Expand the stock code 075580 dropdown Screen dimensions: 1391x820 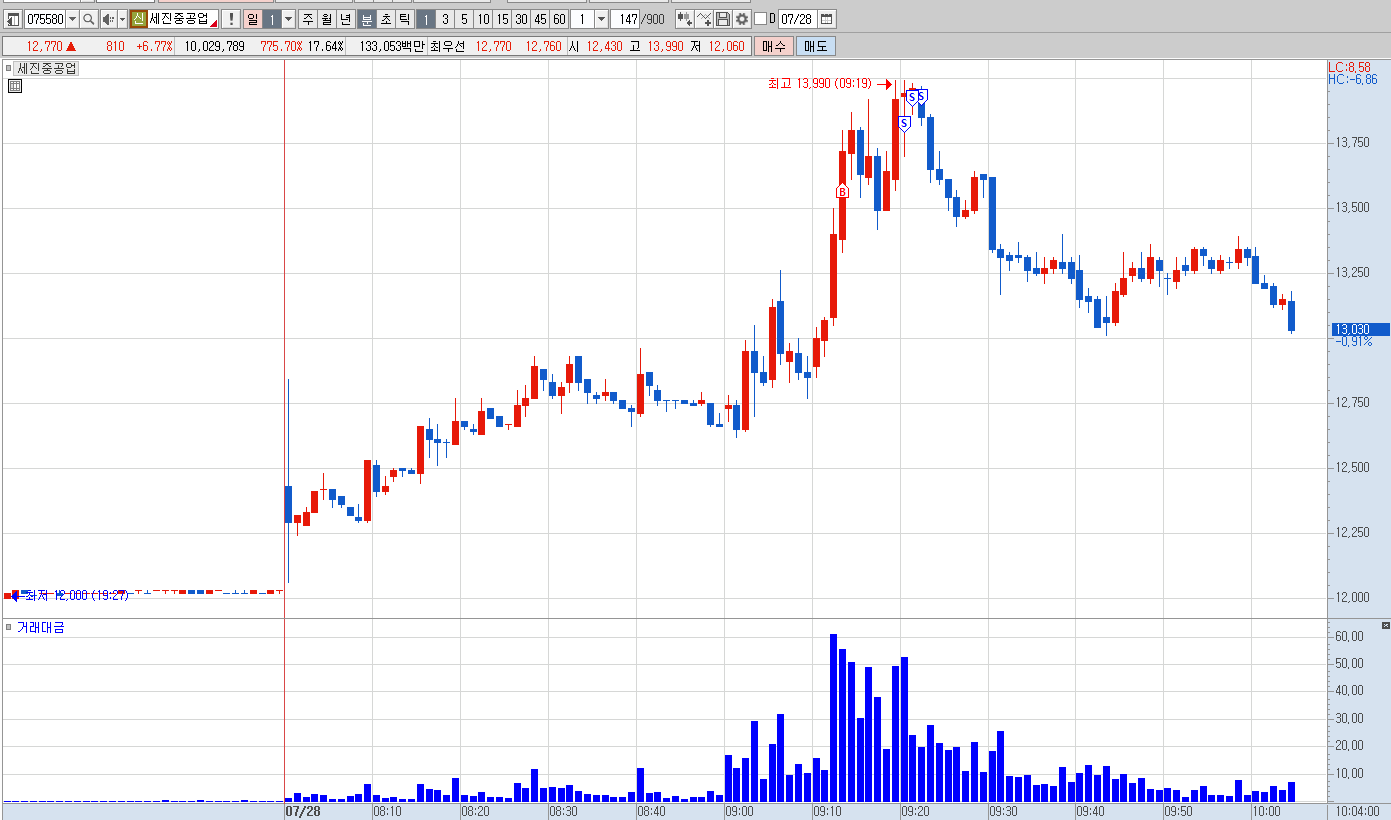coord(72,19)
